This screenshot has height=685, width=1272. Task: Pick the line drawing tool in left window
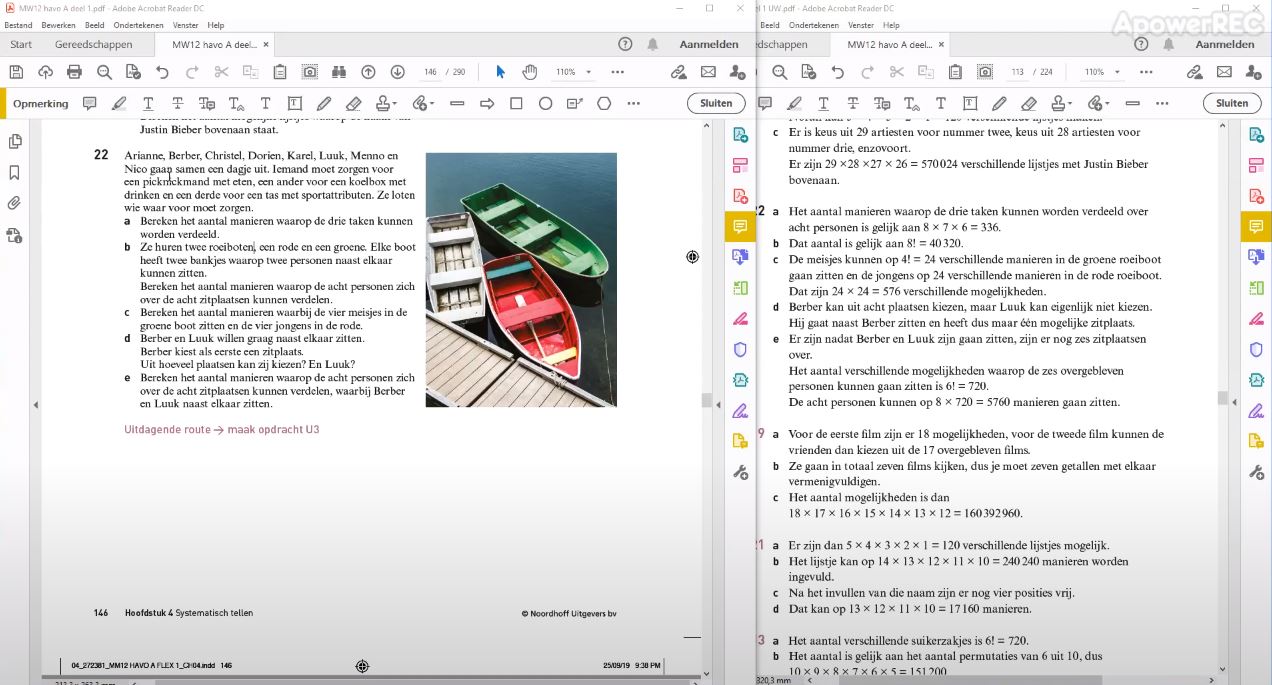coord(457,103)
